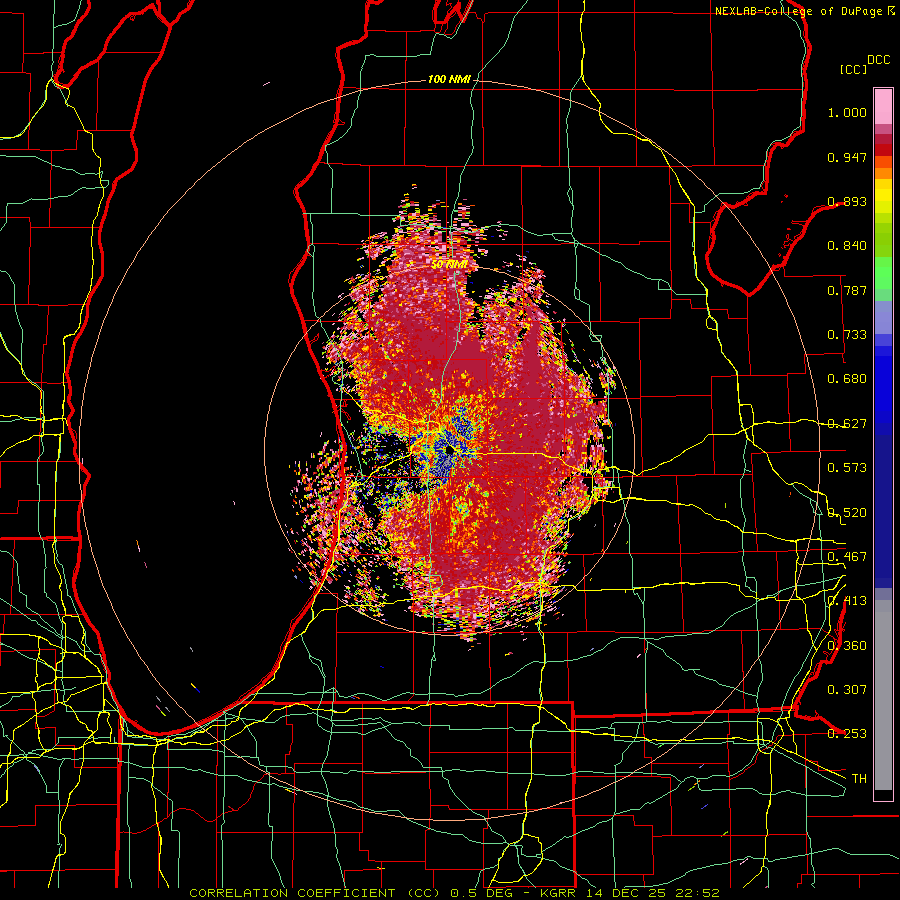Click the TH threshold label
Image resolution: width=900 pixels, height=900 pixels.
click(x=859, y=779)
